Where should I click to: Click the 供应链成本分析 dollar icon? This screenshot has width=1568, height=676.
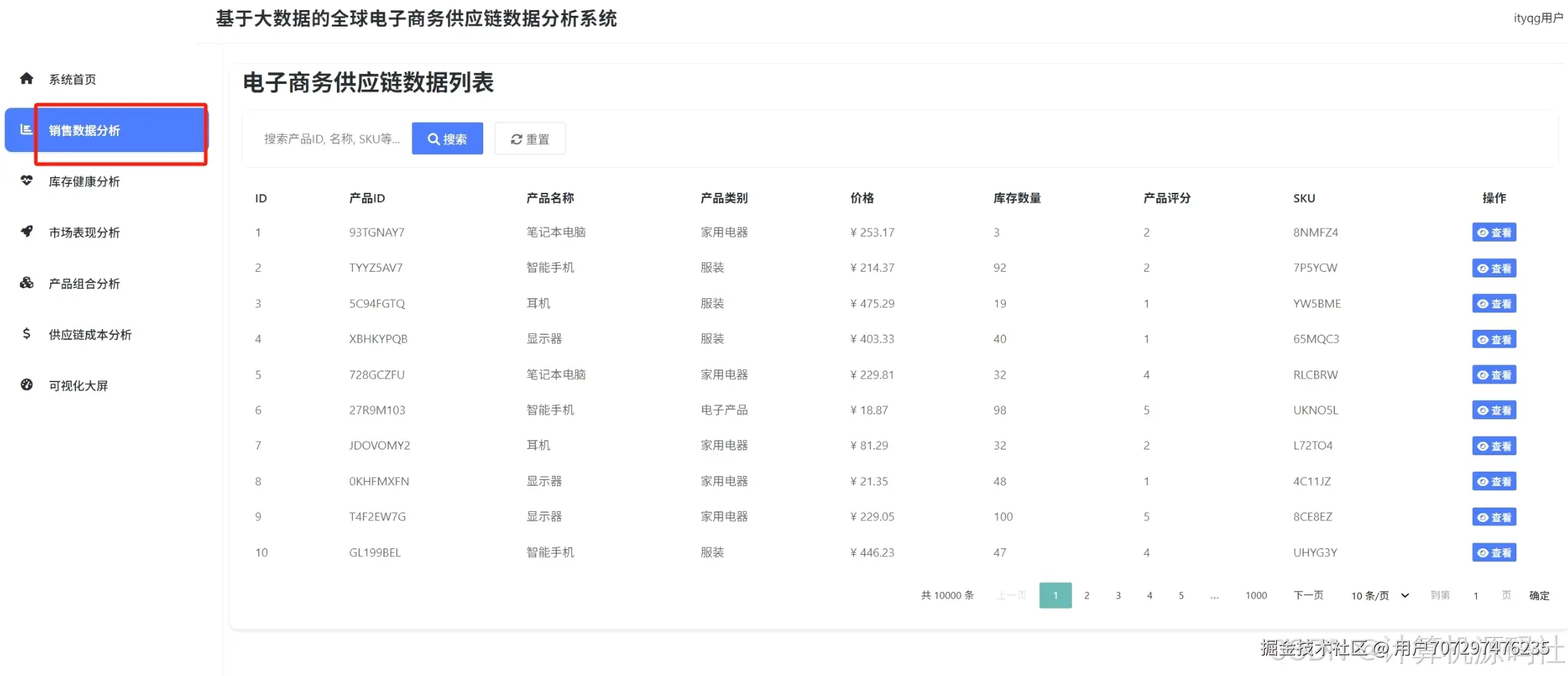coord(27,334)
